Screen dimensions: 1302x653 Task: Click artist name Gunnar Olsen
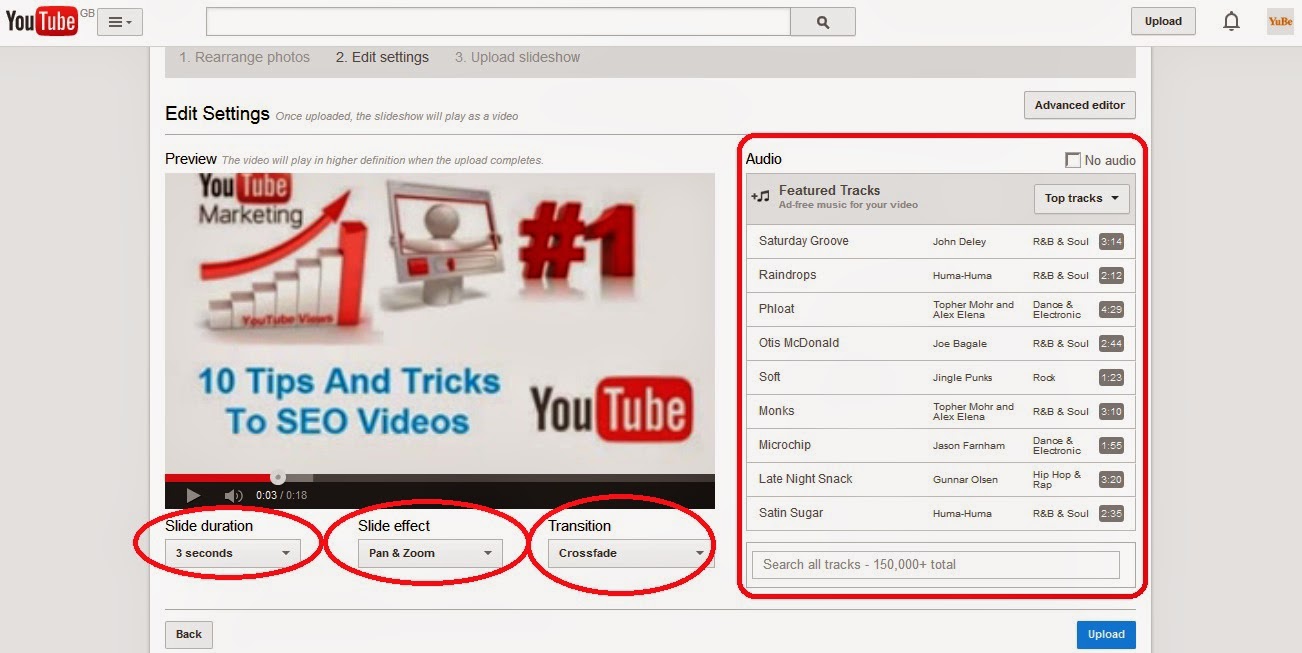965,480
